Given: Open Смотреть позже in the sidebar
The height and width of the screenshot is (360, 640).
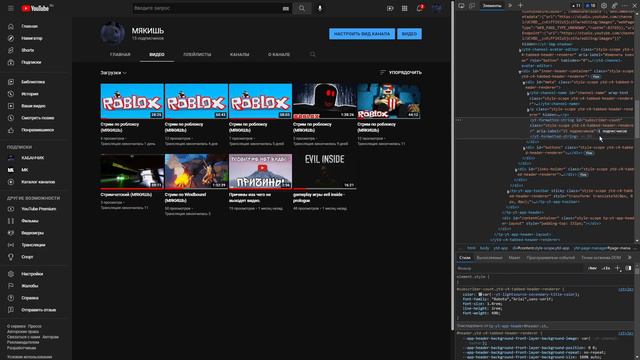Looking at the screenshot, I should [35, 118].
